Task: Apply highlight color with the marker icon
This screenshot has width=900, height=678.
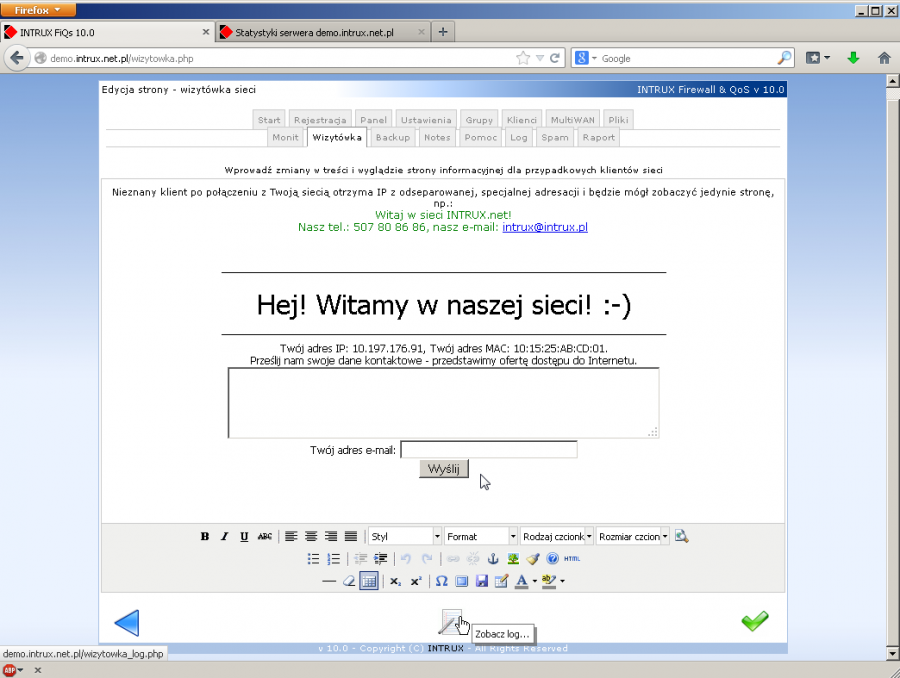Action: tap(549, 581)
